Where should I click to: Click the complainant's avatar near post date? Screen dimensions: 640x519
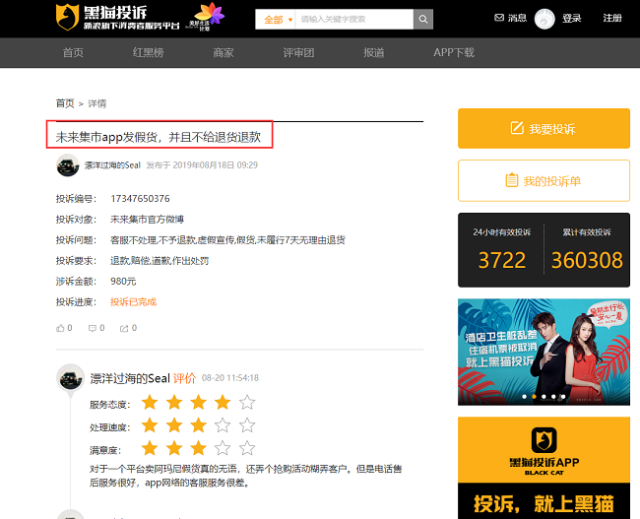67,166
